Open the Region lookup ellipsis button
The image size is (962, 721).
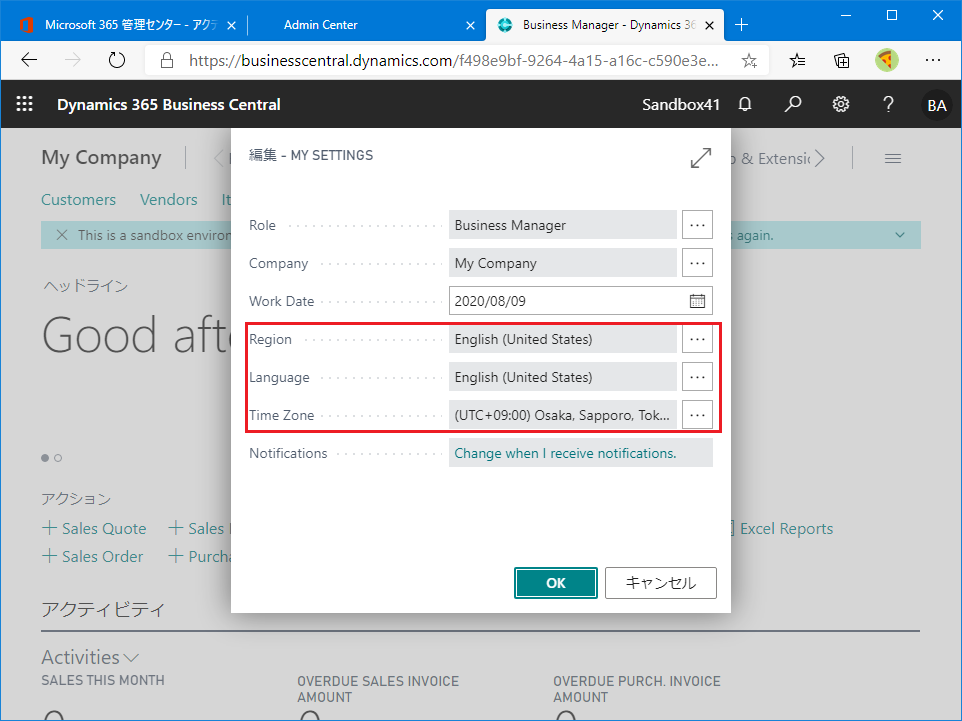pos(697,339)
